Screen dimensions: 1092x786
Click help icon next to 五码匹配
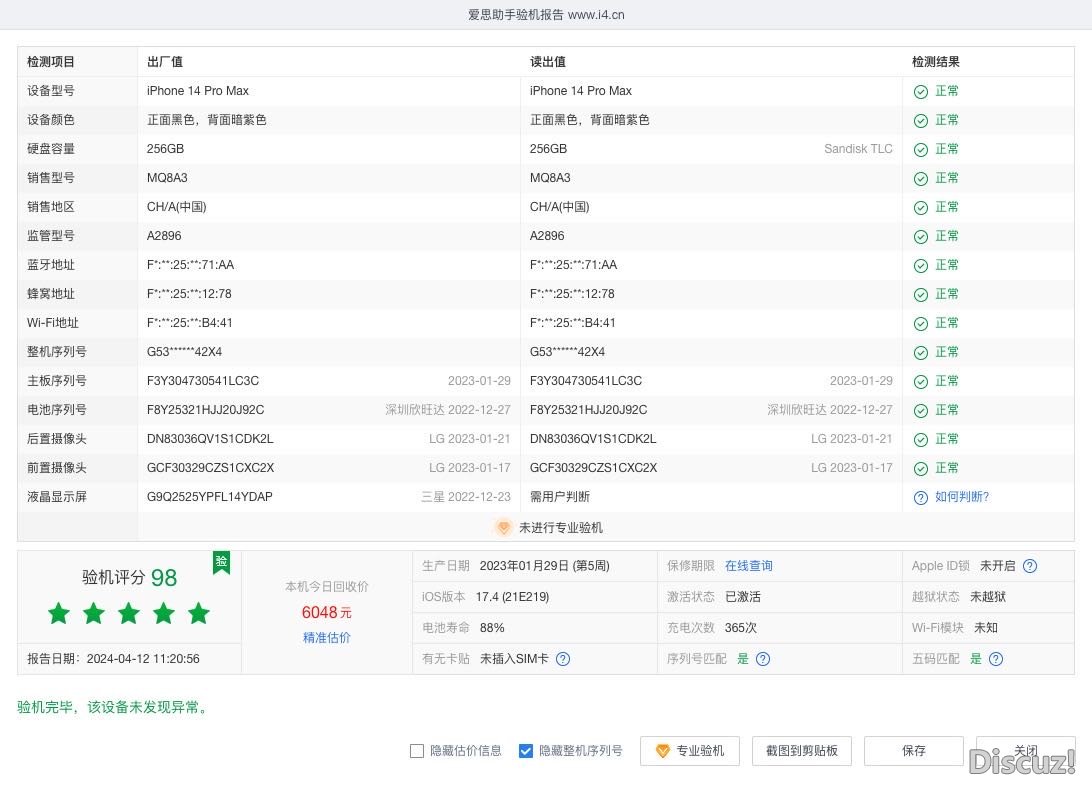coord(996,659)
